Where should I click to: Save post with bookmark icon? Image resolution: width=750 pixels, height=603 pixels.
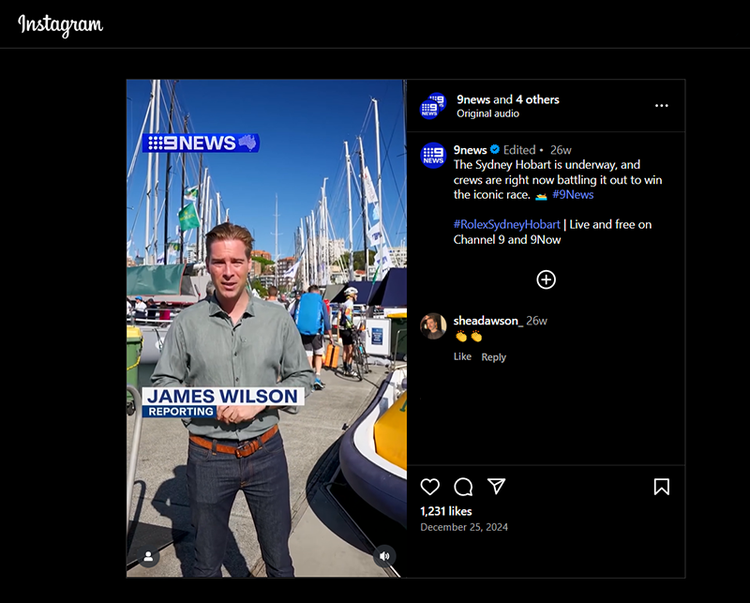[x=661, y=487]
